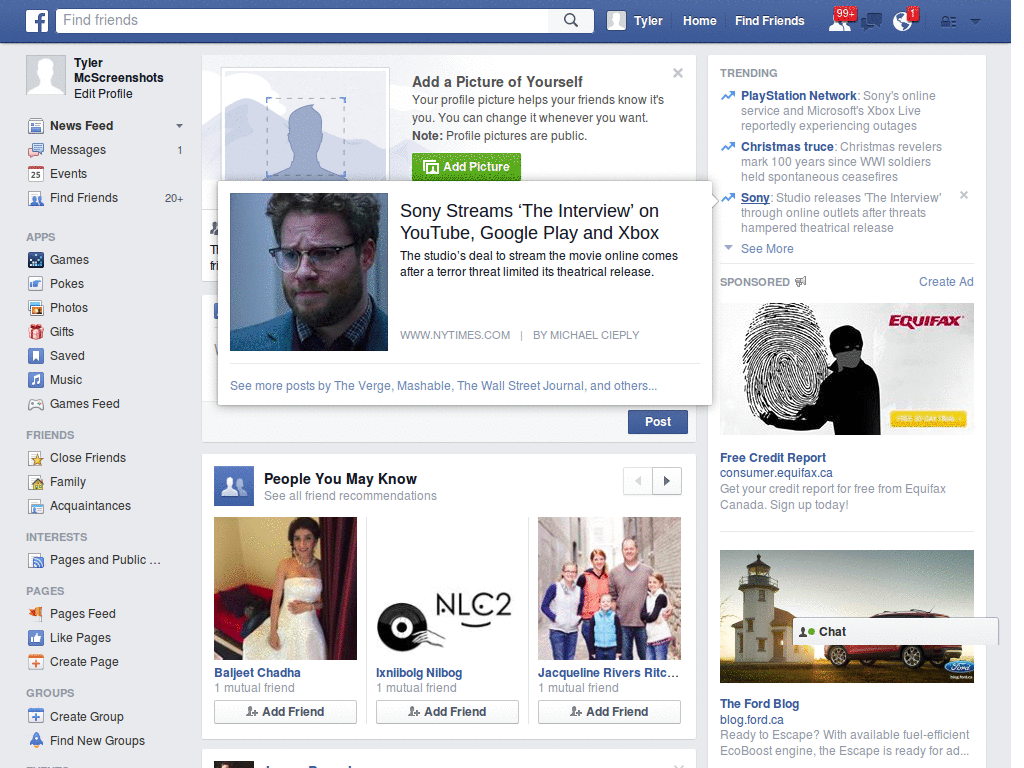
Task: Click the Family house icon
Action: point(36,482)
